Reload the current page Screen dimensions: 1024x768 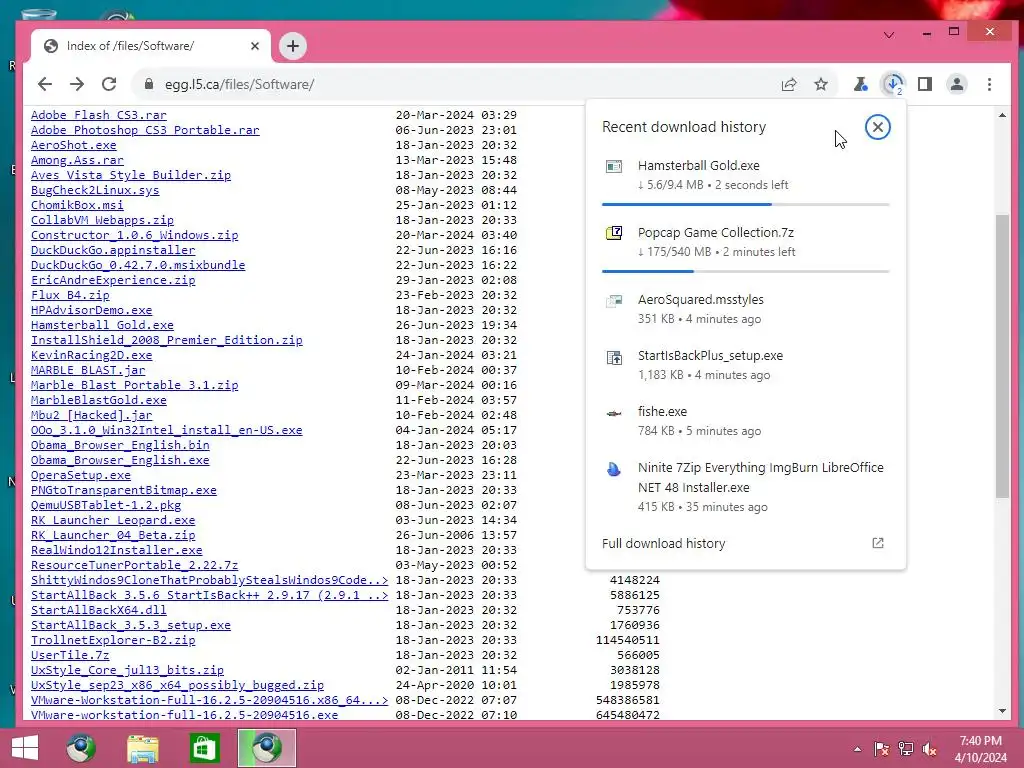coord(109,84)
